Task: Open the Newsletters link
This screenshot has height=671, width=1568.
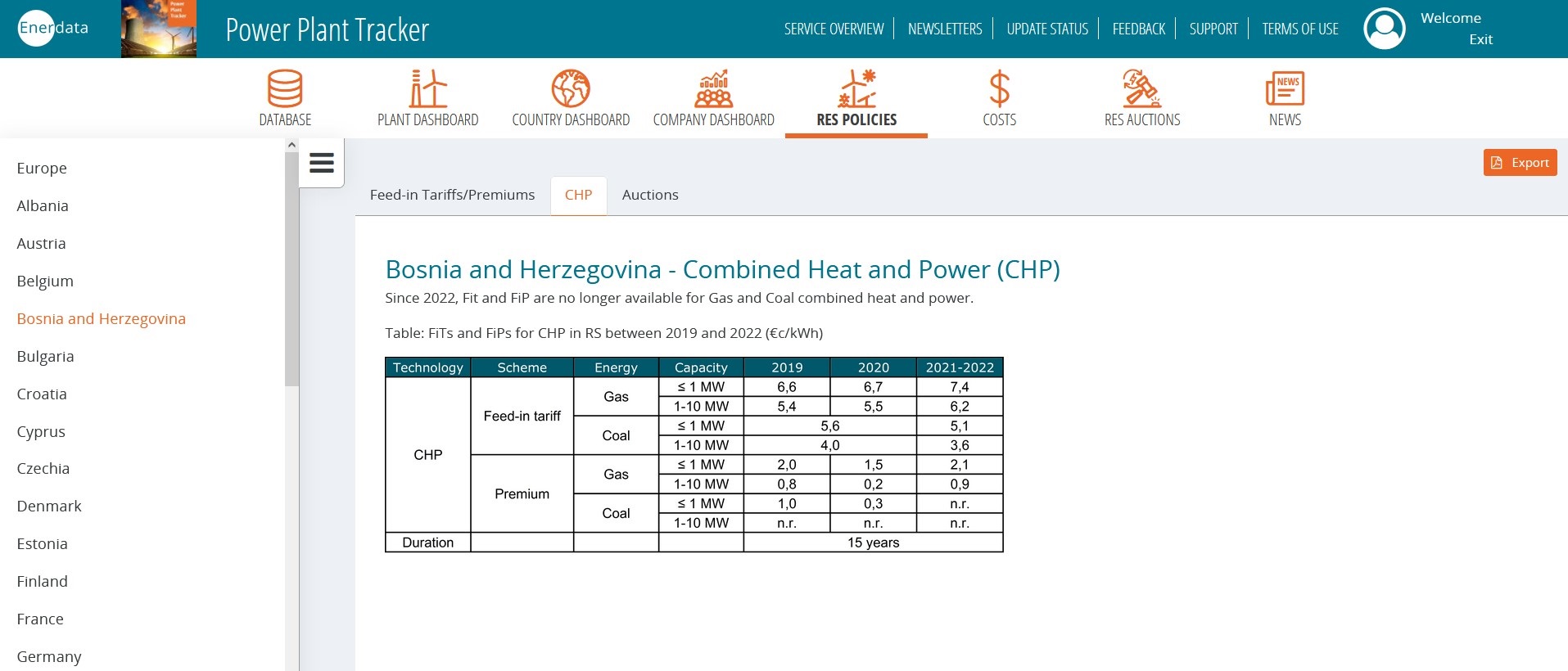Action: click(945, 29)
